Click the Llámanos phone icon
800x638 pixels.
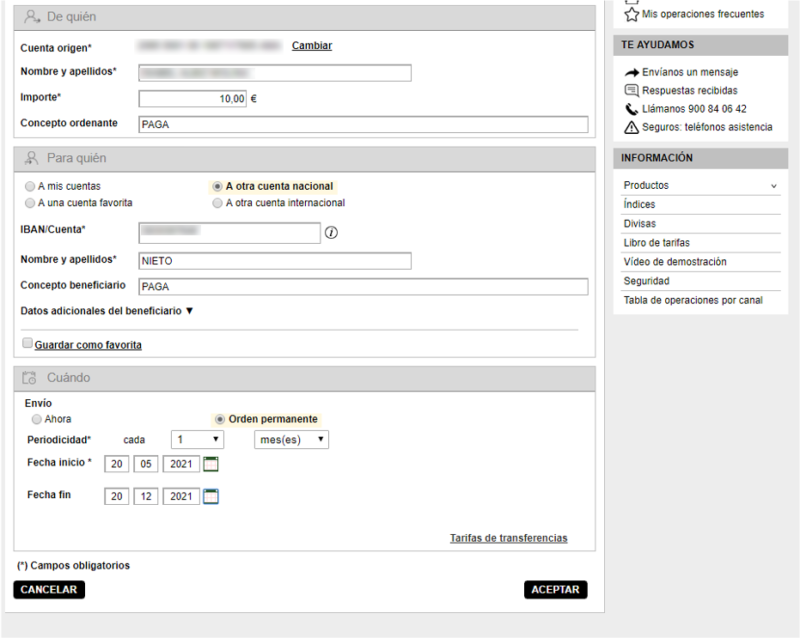(631, 109)
